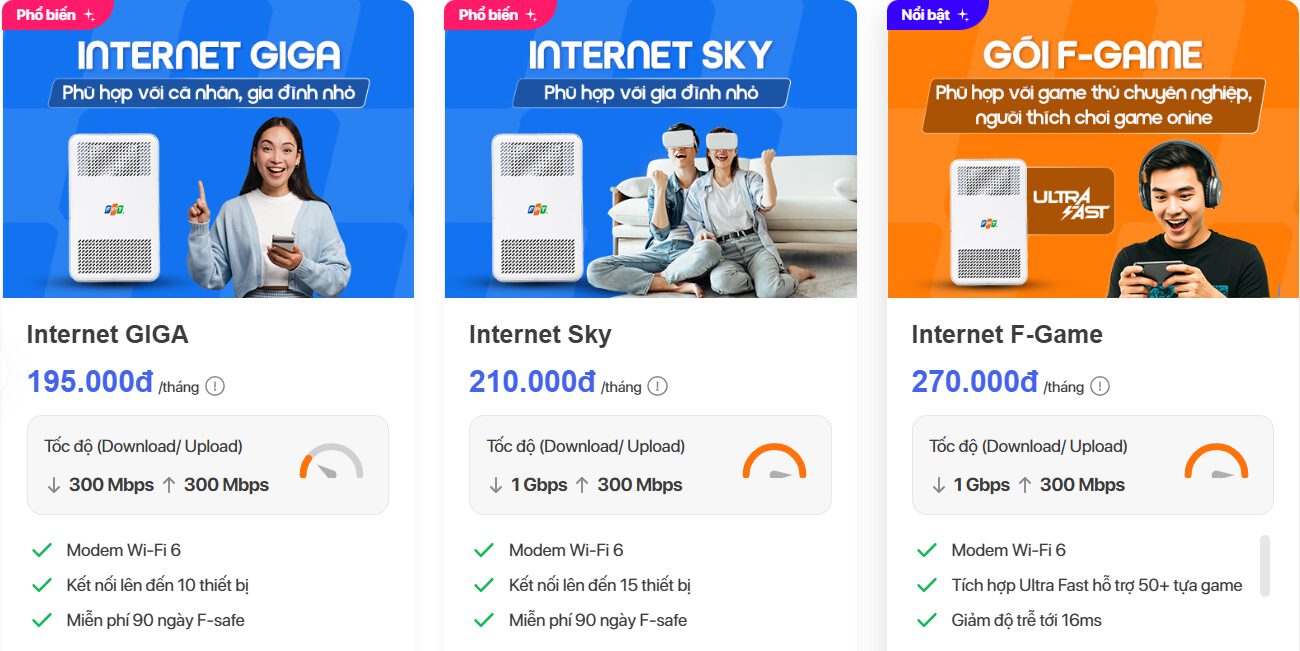
Task: Open the Internet GIGA plan link
Action: [107, 334]
